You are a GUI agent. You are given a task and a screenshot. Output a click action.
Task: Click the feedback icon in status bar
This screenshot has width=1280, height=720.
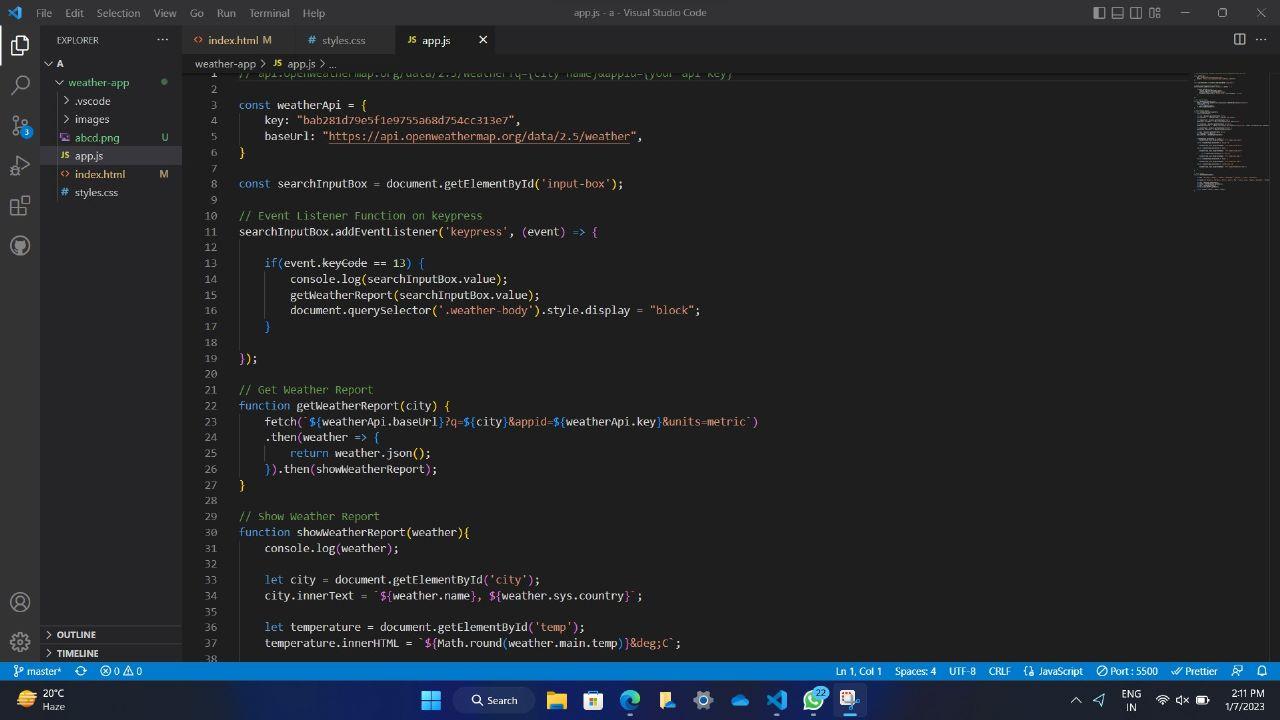pyautogui.click(x=1237, y=671)
